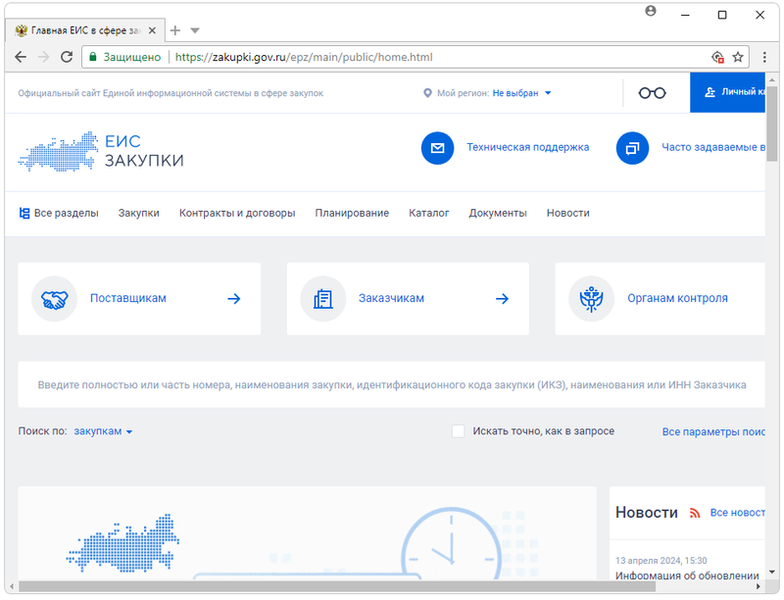Image resolution: width=784 pixels, height=600 pixels.
Task: Click the Официальный сайт Единой информационной системы text
Action: tap(170, 93)
